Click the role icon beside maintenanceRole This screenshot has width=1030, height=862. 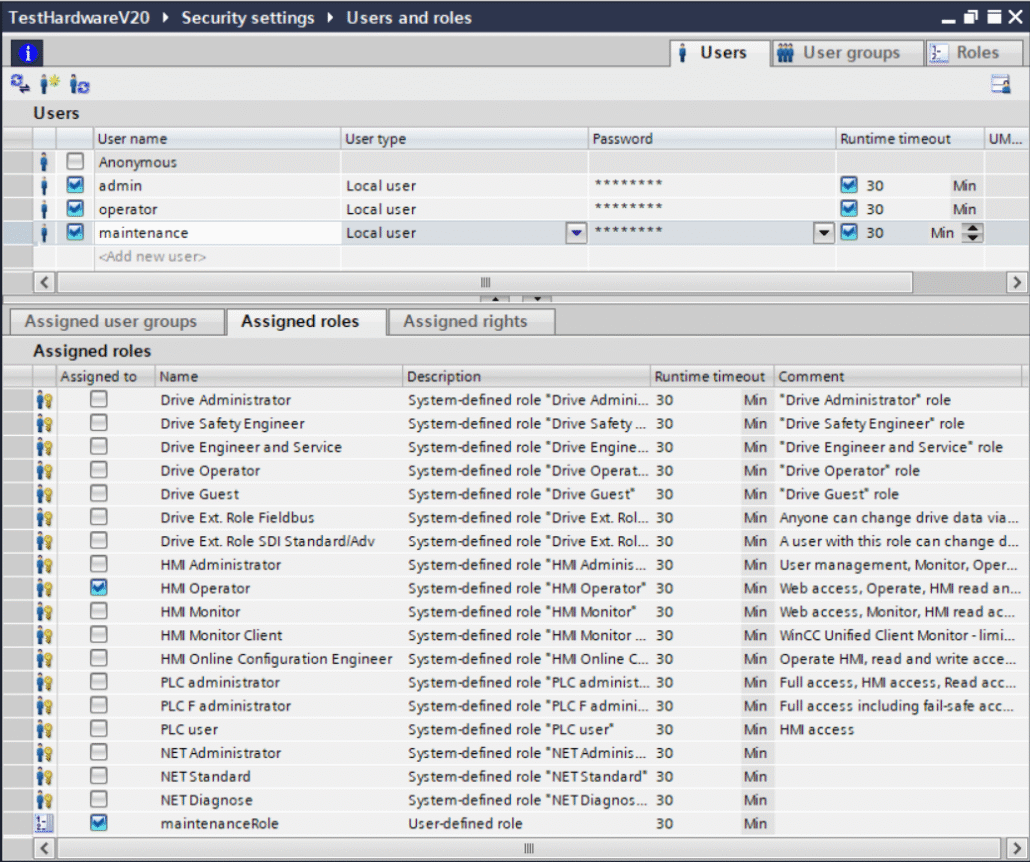point(44,824)
